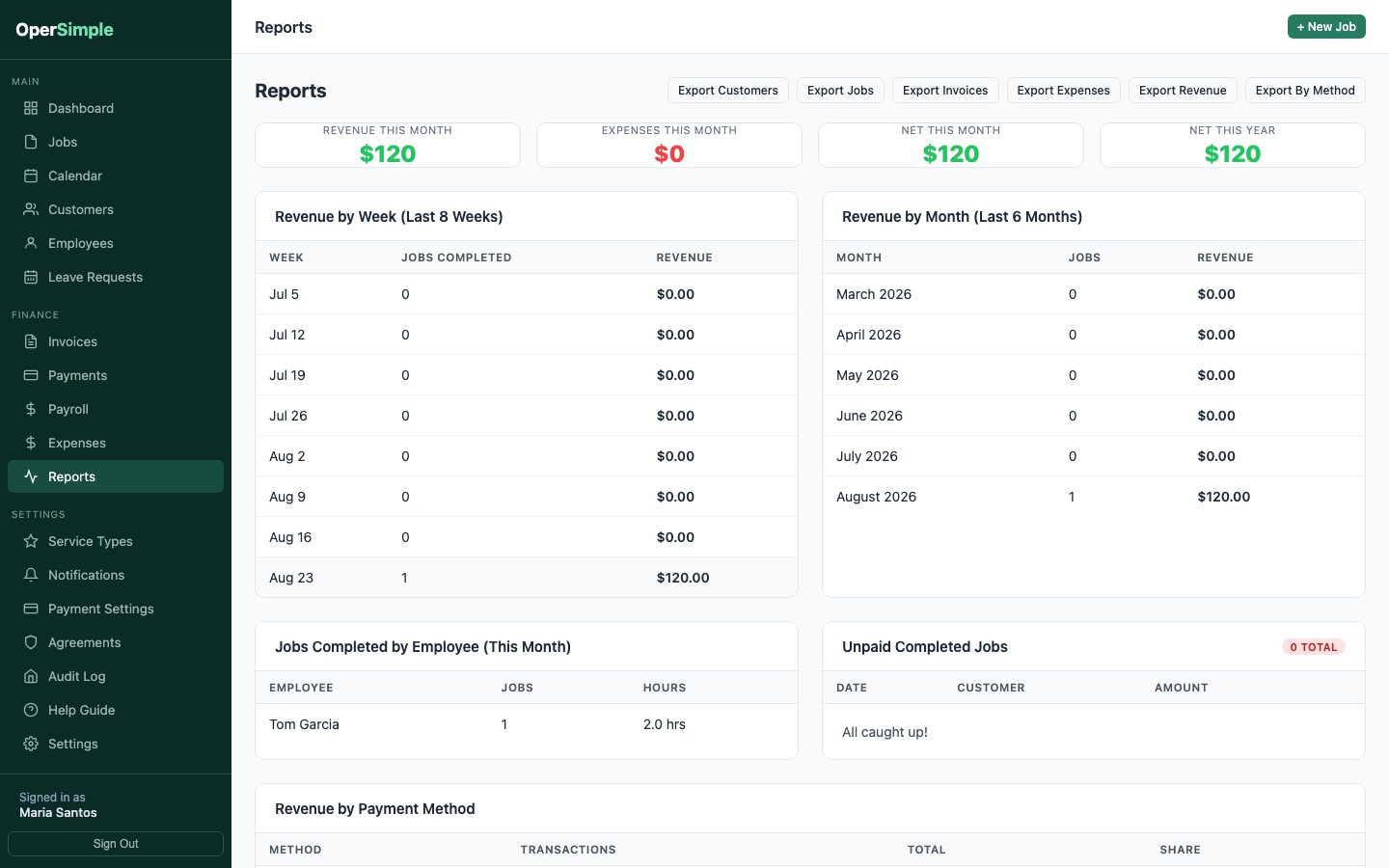The height and width of the screenshot is (868, 1389).
Task: Click the 2.0 hrs value
Action: tap(665, 724)
